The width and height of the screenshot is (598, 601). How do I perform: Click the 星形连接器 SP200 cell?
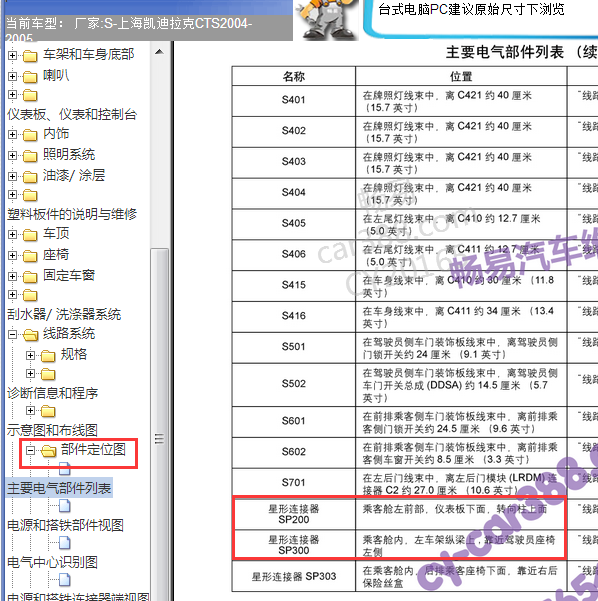[x=294, y=514]
